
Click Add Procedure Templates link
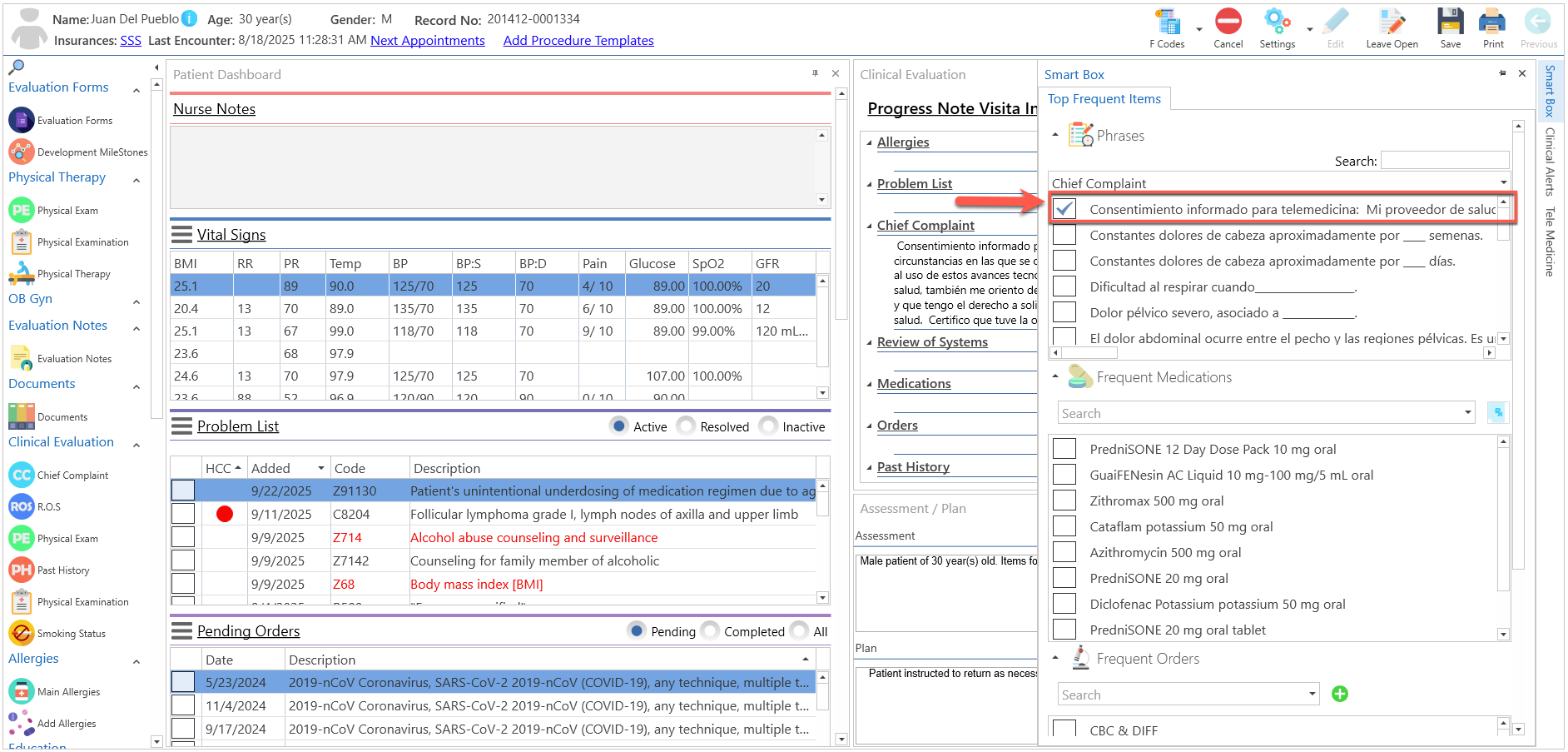(578, 40)
